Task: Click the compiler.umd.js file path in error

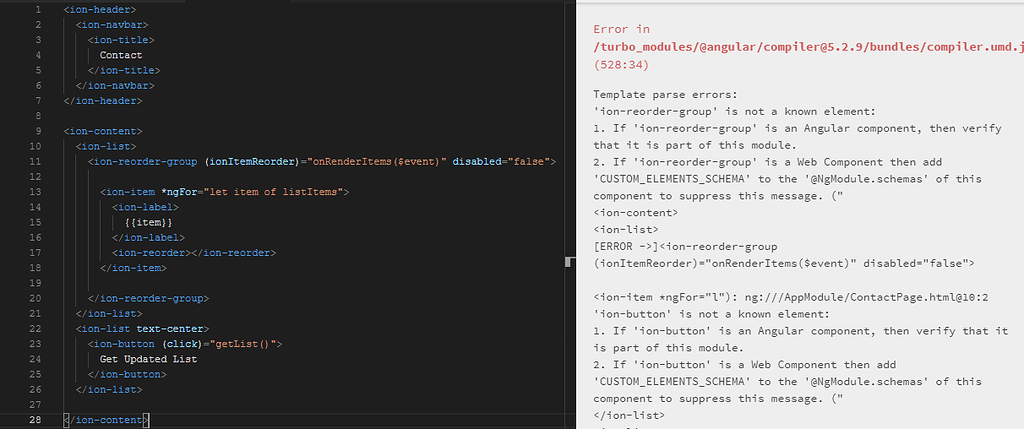Action: pos(808,47)
